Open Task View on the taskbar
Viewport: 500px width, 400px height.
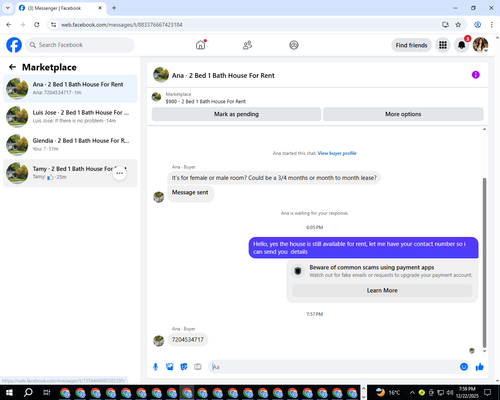click(47, 392)
